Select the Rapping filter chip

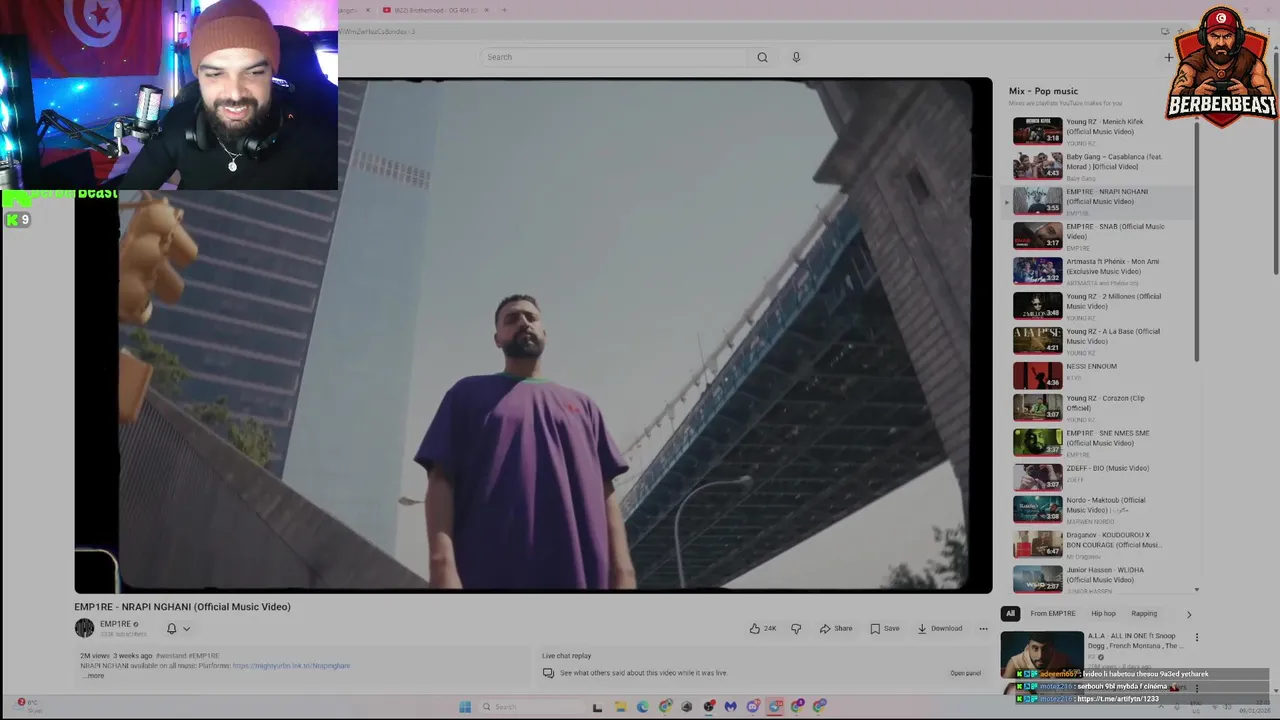(1144, 613)
